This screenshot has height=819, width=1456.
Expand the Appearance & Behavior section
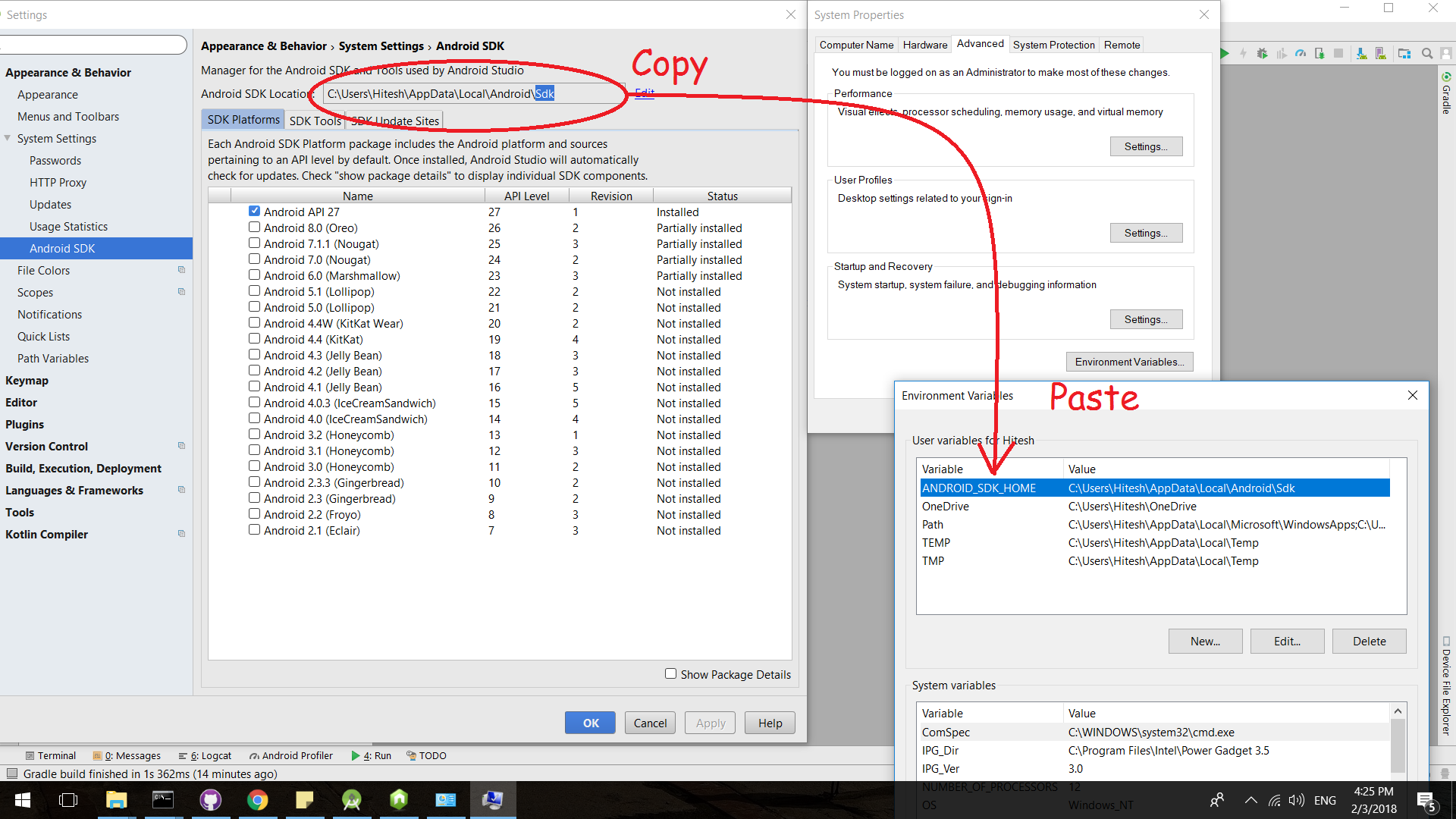(67, 73)
